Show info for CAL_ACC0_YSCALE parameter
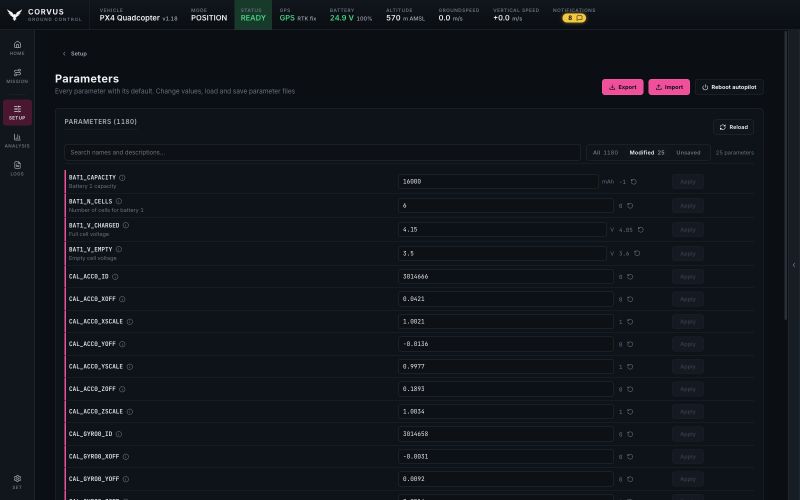 coord(130,367)
